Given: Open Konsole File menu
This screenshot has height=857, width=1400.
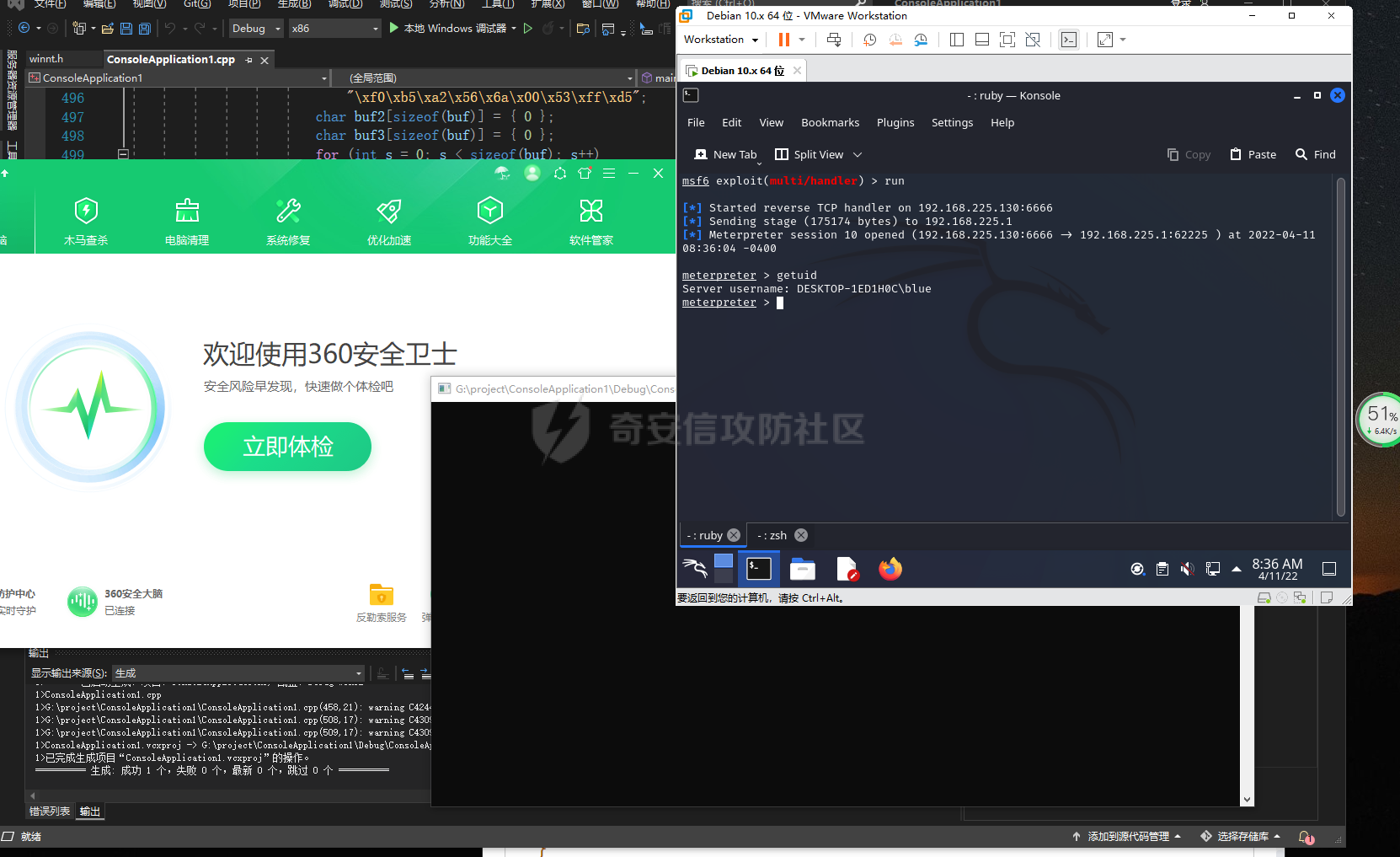Looking at the screenshot, I should (x=696, y=122).
